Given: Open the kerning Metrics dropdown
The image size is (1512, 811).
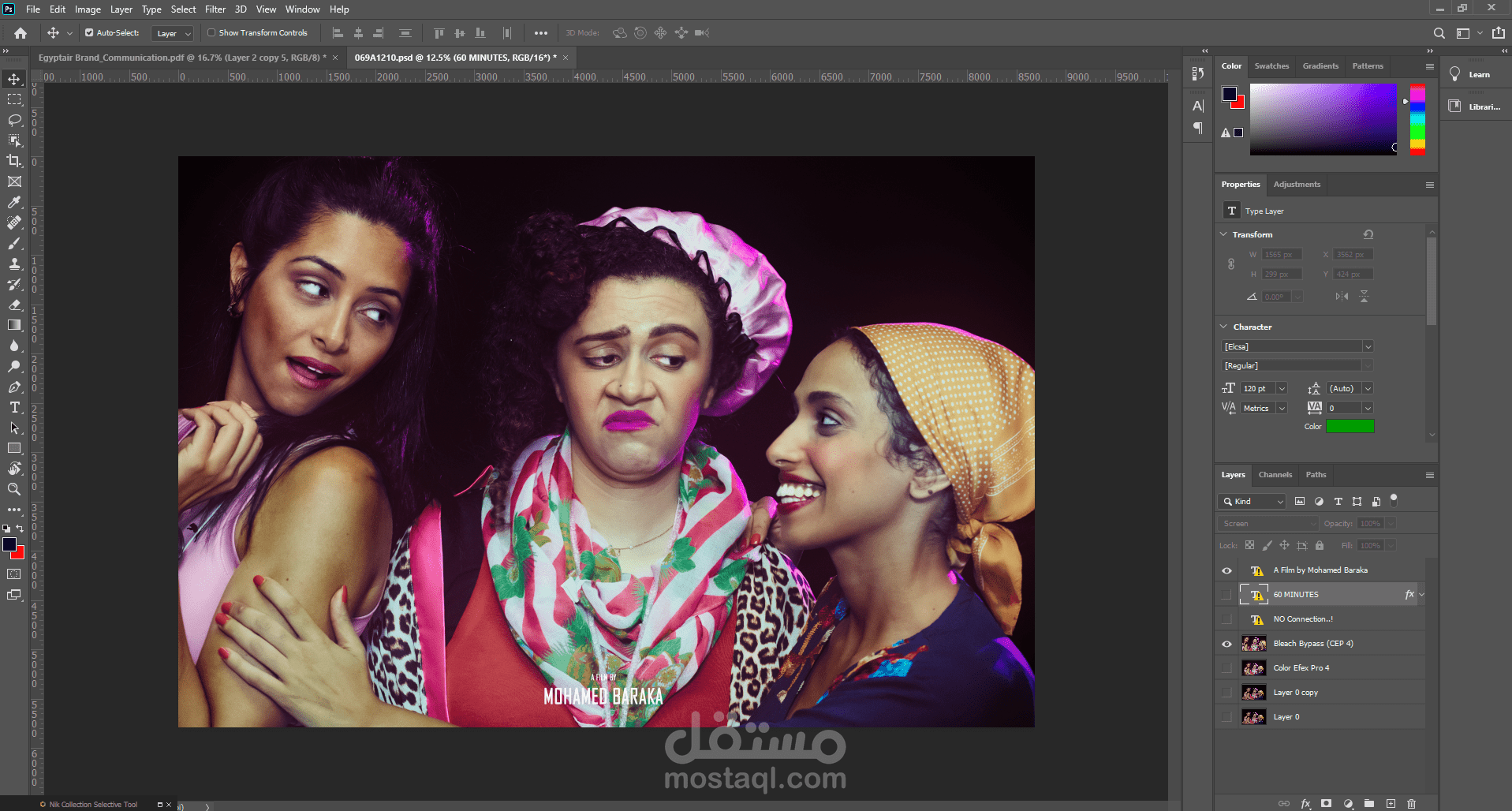Looking at the screenshot, I should [1282, 409].
